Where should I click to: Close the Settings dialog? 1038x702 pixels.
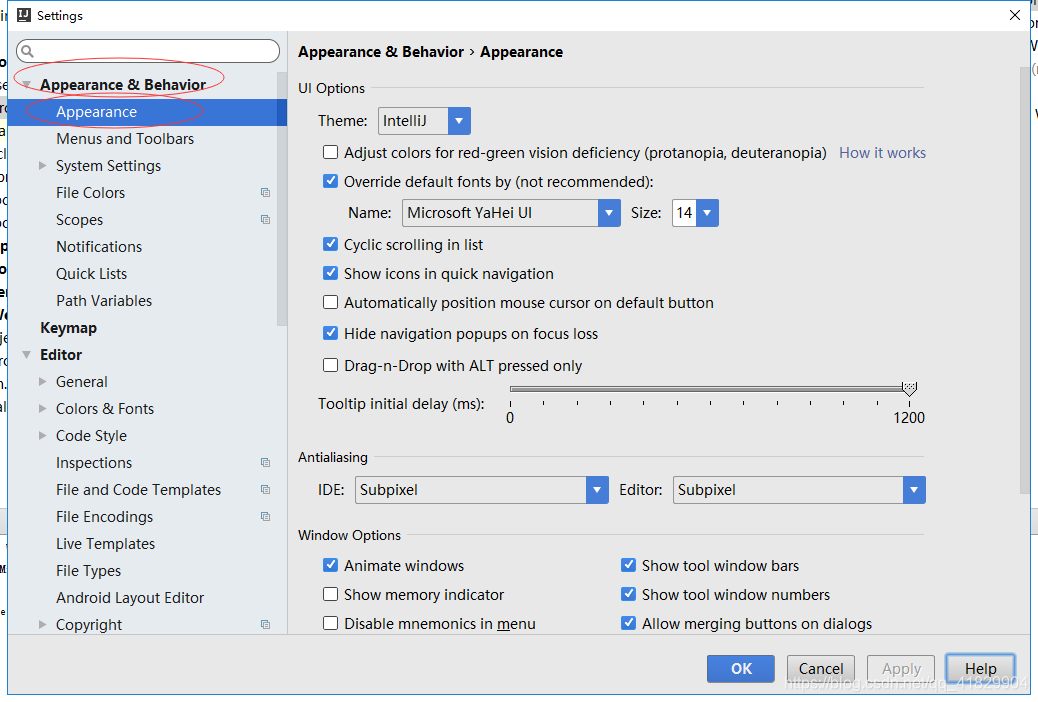point(1015,15)
